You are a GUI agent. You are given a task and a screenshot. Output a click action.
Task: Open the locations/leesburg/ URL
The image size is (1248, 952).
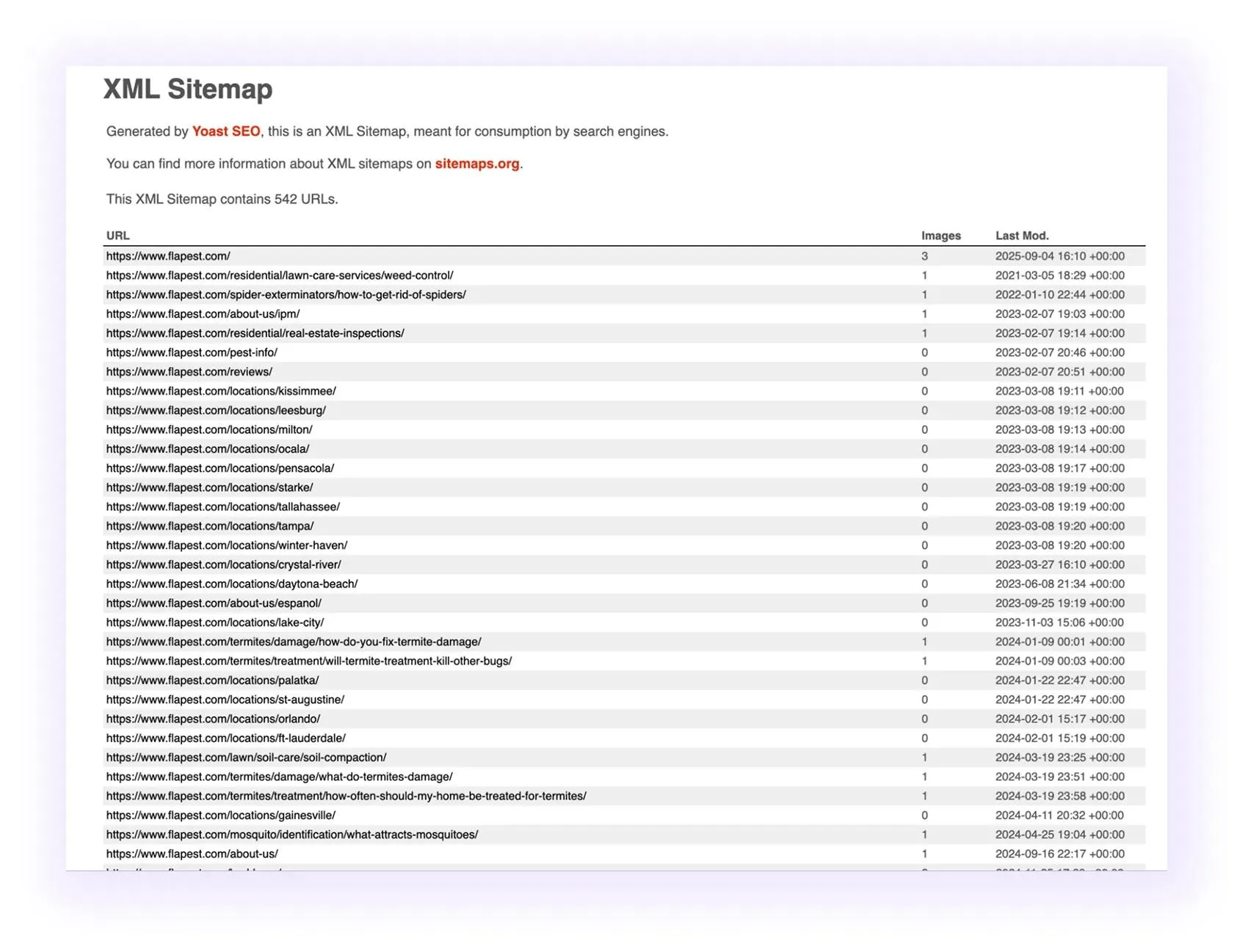point(216,410)
